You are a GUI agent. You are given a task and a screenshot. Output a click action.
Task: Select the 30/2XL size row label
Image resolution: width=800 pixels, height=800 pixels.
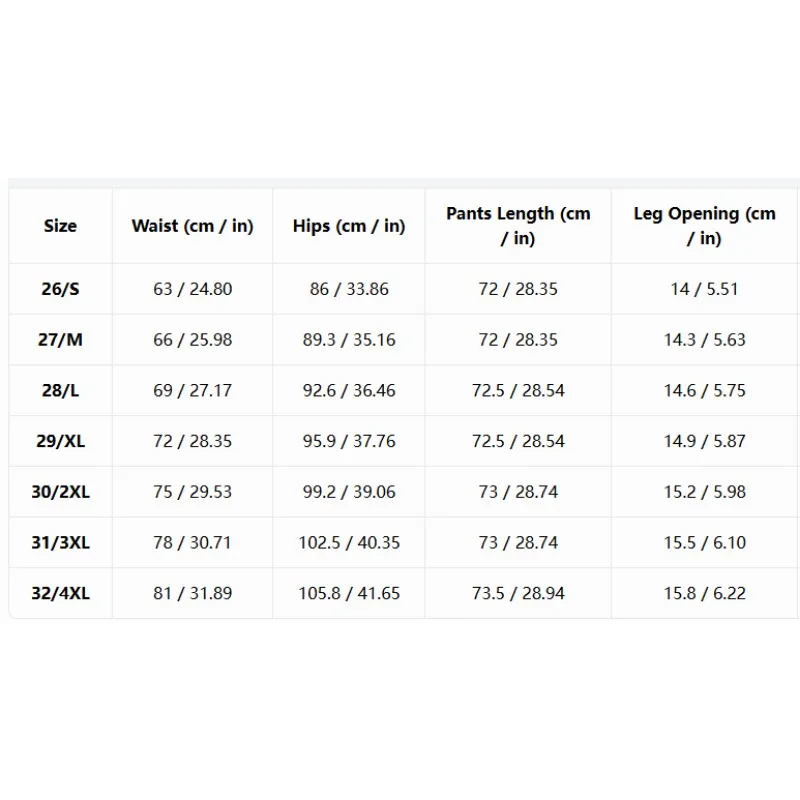pos(60,491)
